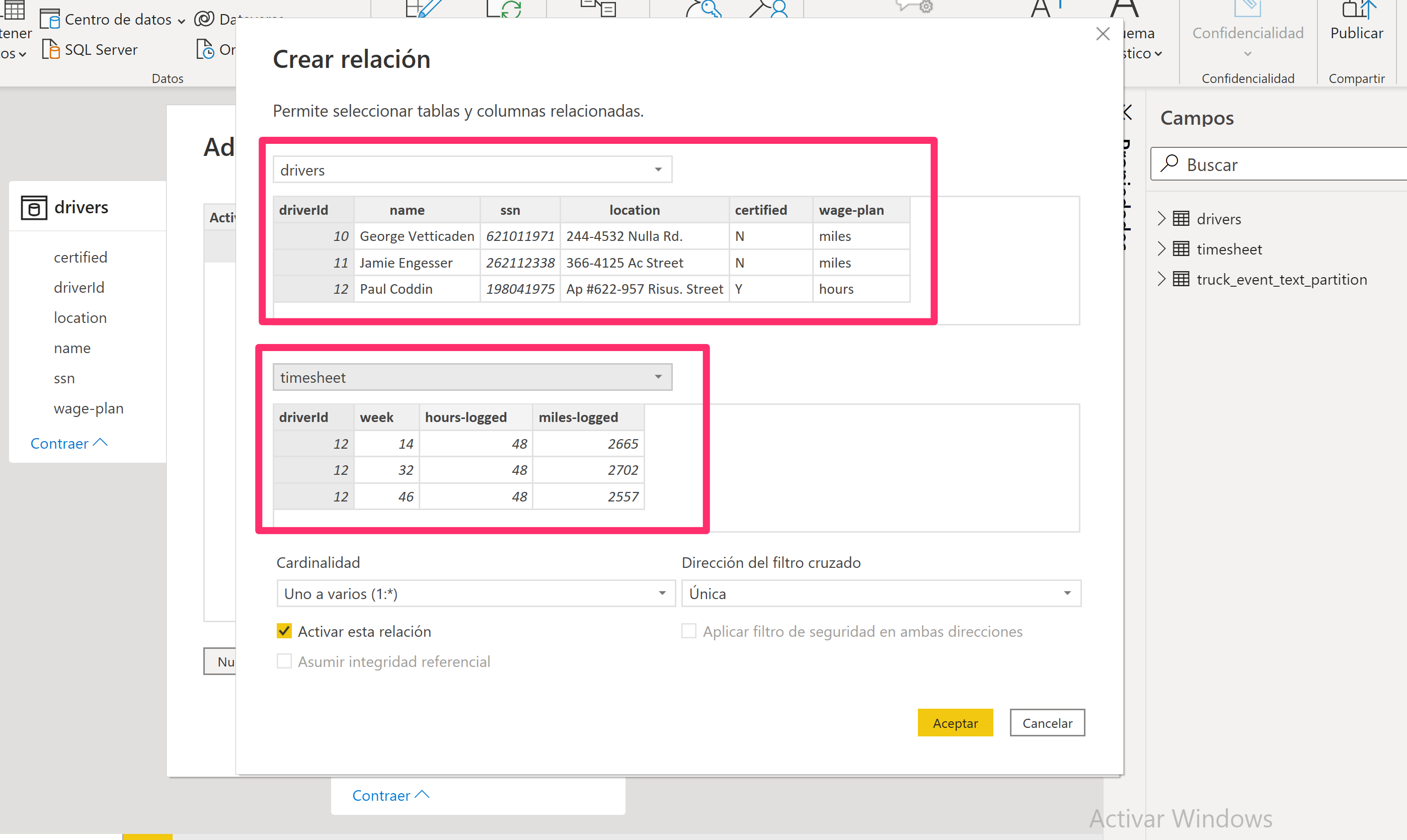Click the driverId field in the drivers card

79,287
